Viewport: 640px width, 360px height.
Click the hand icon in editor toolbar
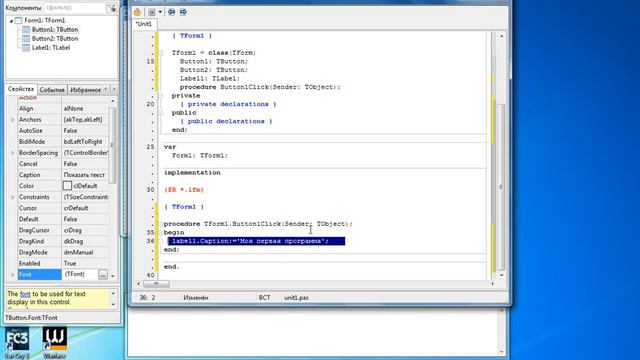pyautogui.click(x=138, y=12)
